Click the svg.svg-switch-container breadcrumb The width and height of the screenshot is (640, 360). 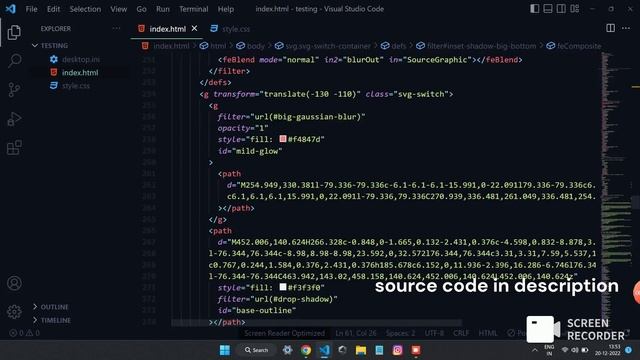coord(323,46)
